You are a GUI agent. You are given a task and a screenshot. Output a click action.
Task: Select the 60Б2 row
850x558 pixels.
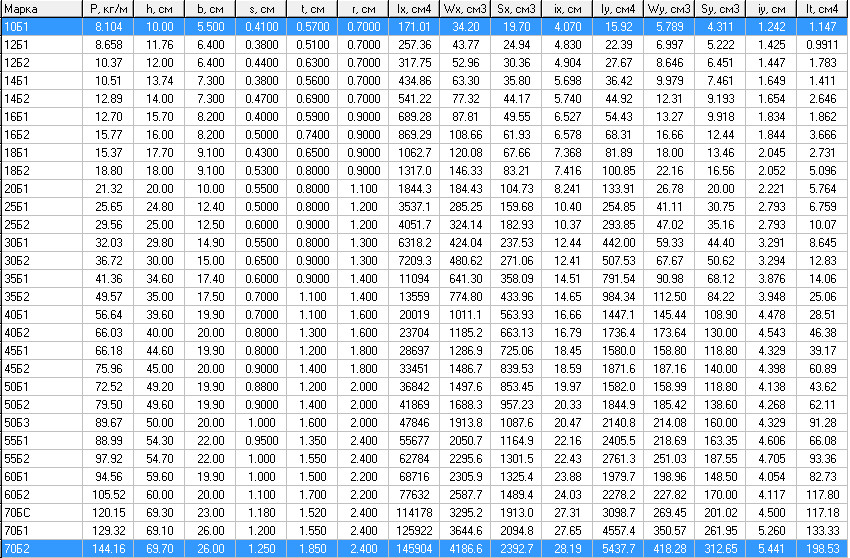coord(424,495)
